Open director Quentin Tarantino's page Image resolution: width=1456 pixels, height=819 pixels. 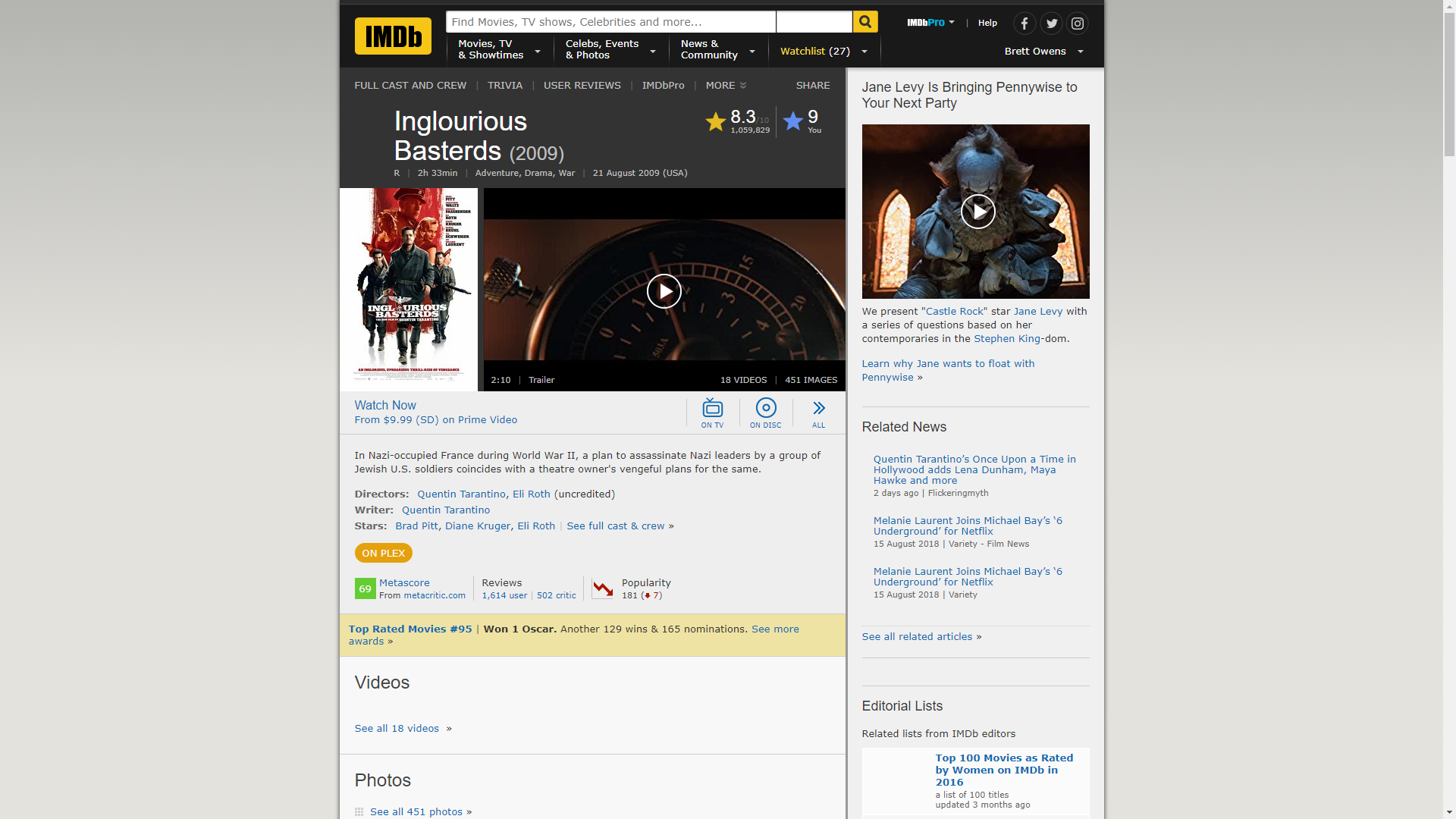coord(461,494)
